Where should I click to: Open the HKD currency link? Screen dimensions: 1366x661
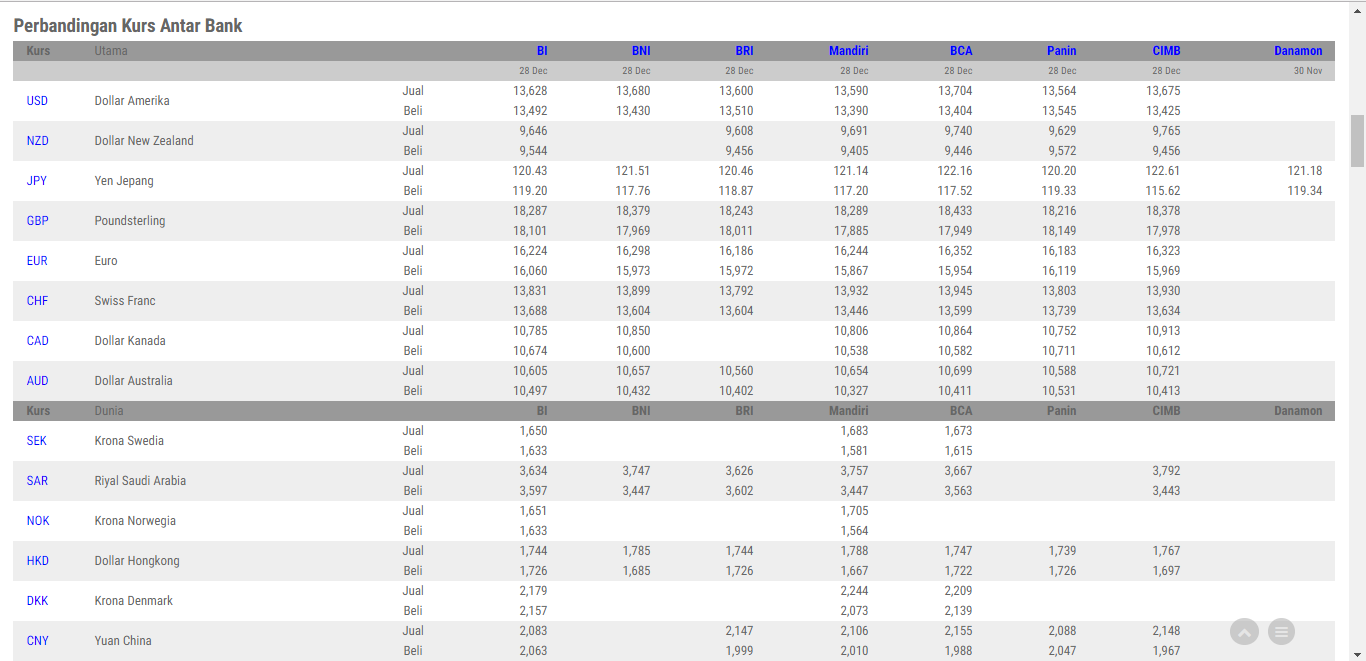pyautogui.click(x=37, y=561)
